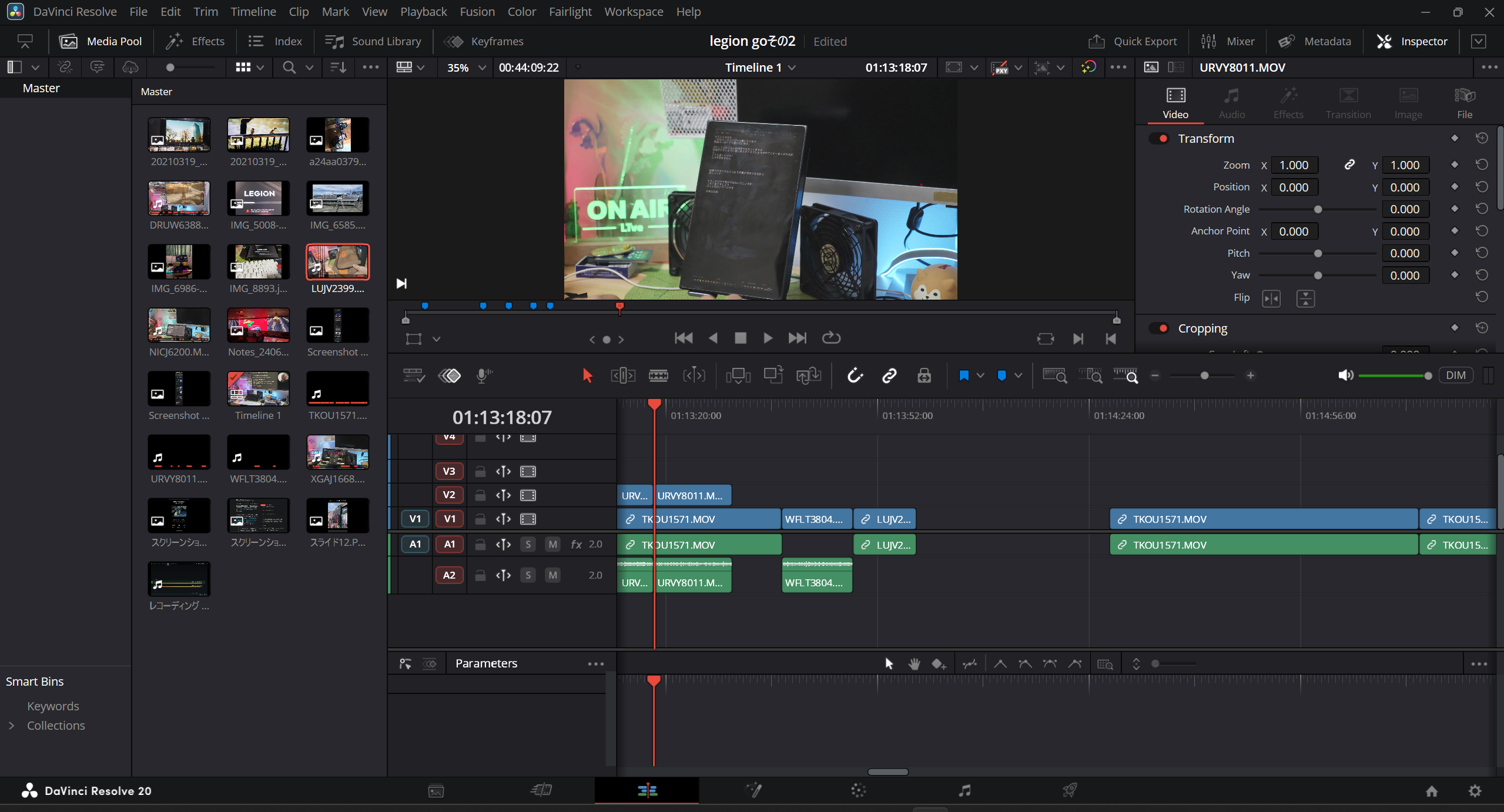This screenshot has height=812, width=1504.
Task: Open the Fairlight menu
Action: click(x=570, y=12)
